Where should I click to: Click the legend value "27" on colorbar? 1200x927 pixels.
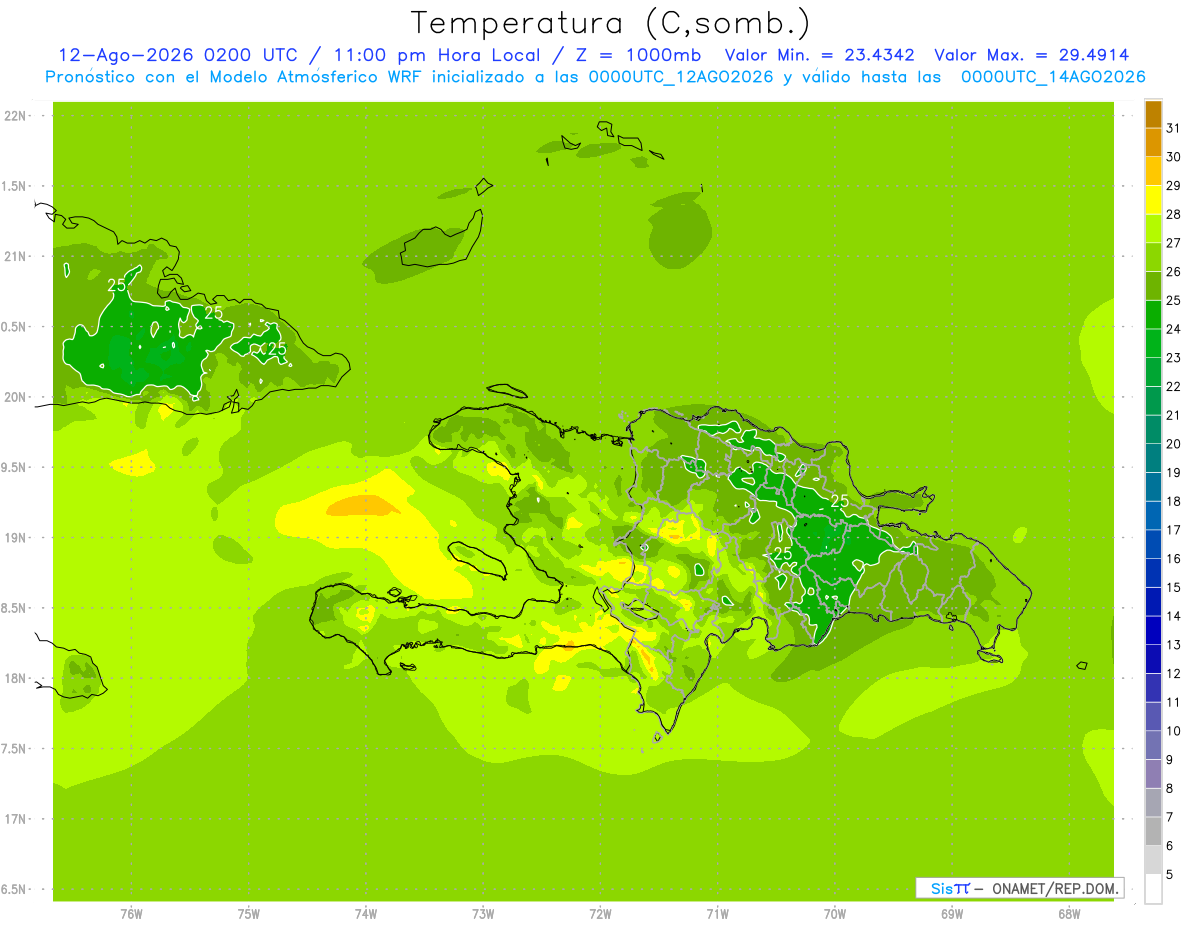click(x=1174, y=243)
